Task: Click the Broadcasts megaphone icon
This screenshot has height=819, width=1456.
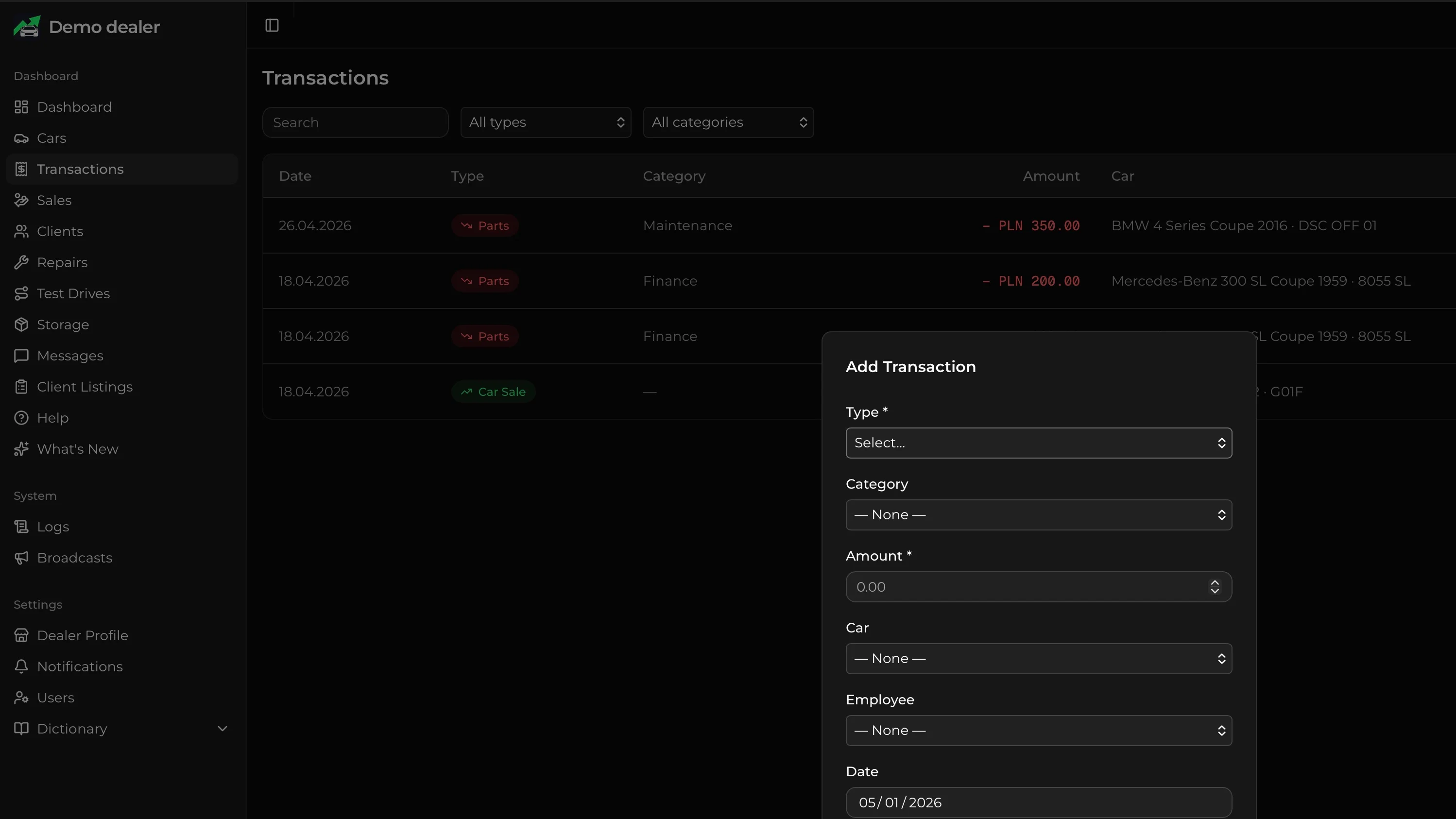Action: click(x=21, y=558)
